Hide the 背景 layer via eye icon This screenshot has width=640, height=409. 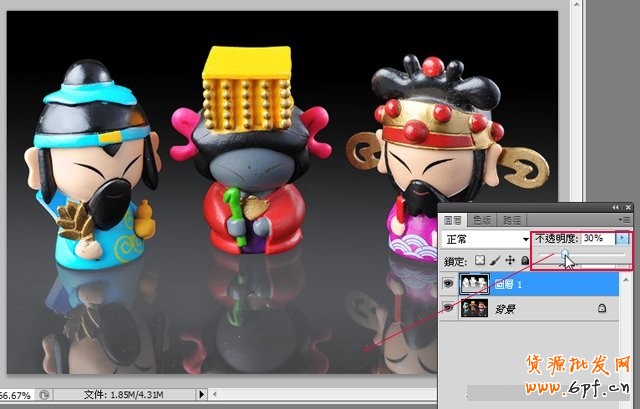pos(447,308)
